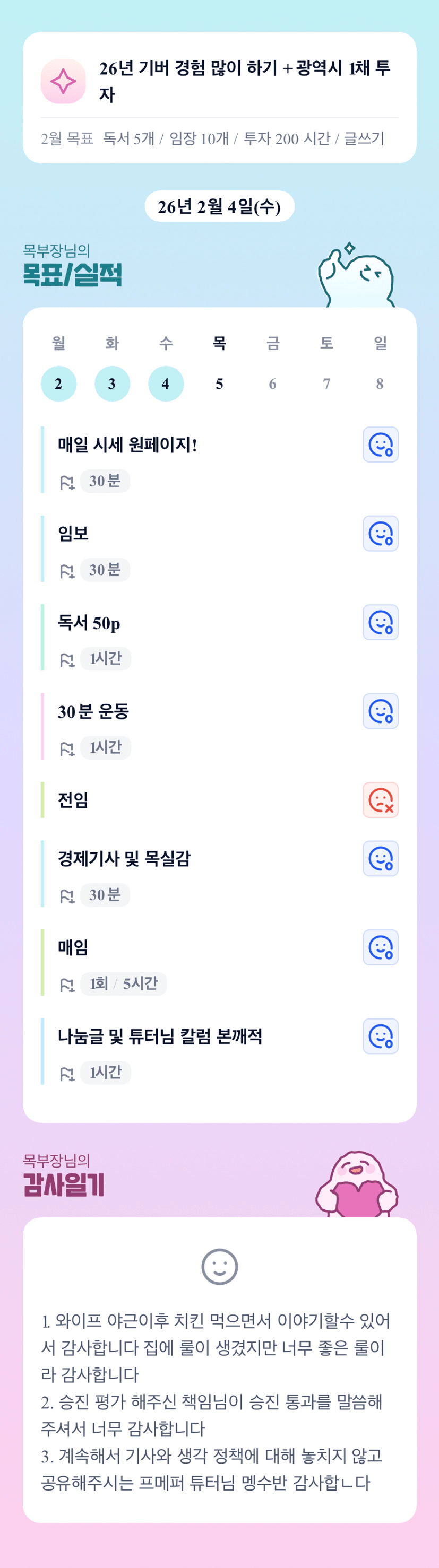Click smiley status icon for 임보
Viewport: 439px width, 1568px height.
pos(381,533)
